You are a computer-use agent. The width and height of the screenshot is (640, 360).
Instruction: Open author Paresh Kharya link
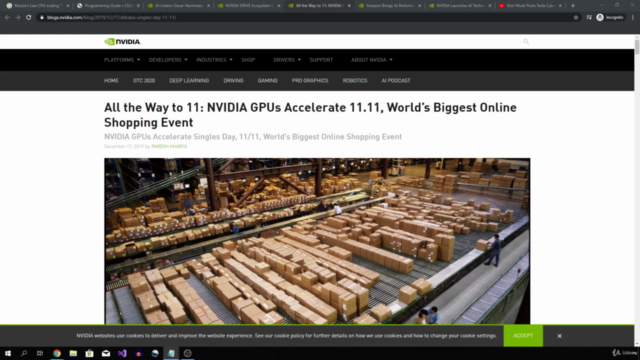tap(169, 147)
